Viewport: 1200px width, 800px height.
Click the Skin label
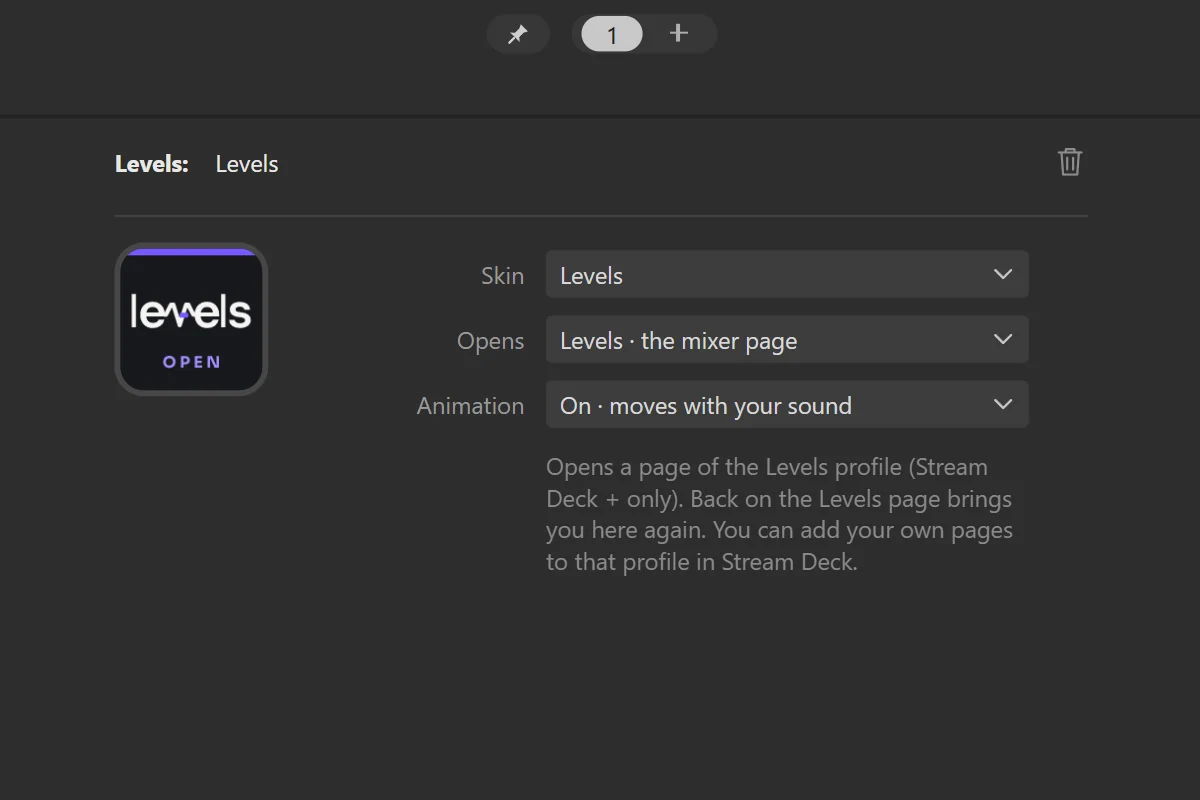click(x=502, y=276)
